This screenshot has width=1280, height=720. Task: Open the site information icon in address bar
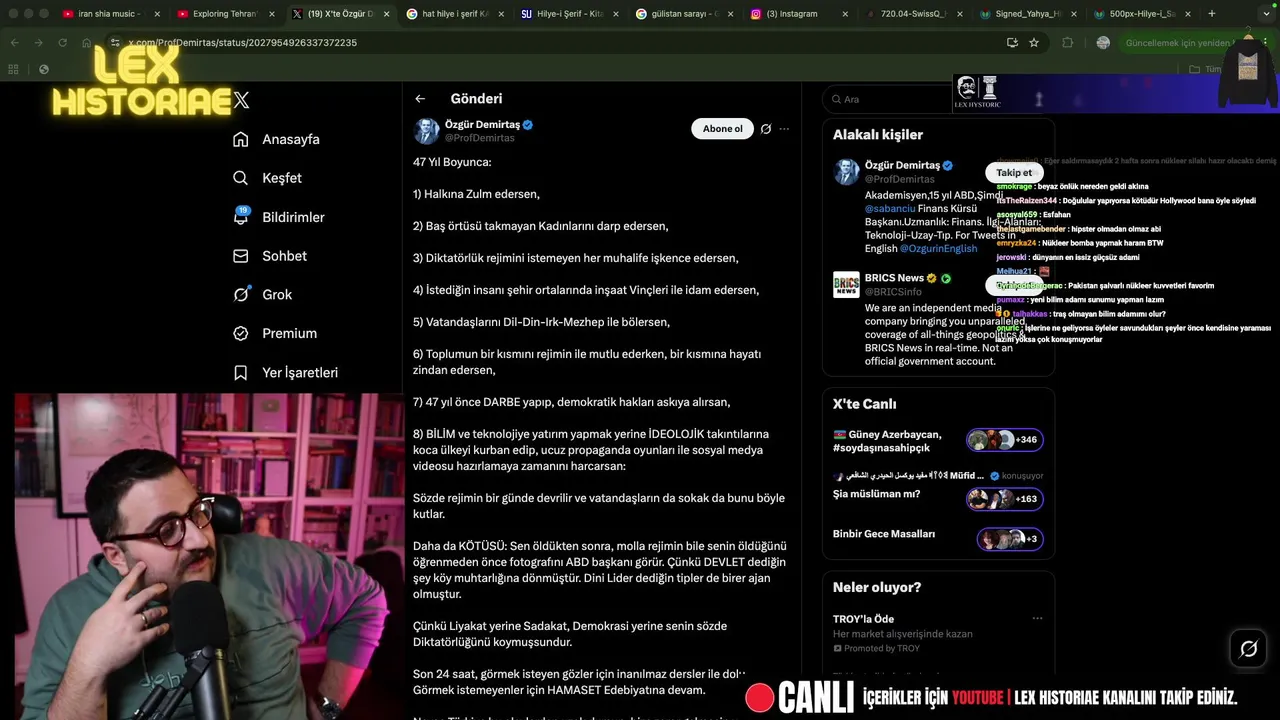pyautogui.click(x=115, y=43)
